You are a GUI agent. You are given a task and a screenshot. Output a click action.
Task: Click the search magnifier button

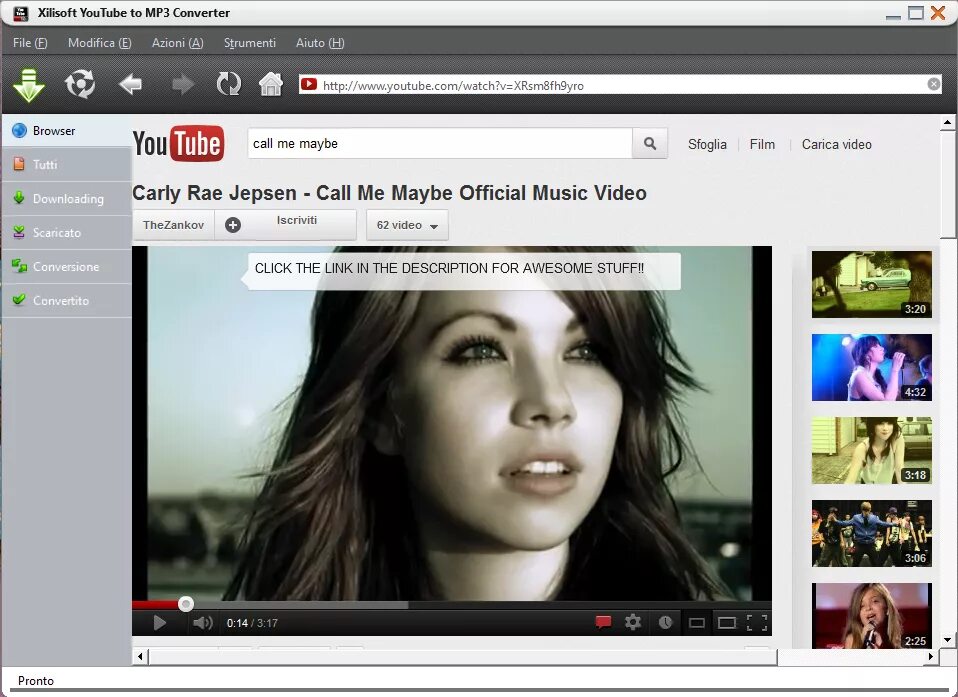click(649, 144)
